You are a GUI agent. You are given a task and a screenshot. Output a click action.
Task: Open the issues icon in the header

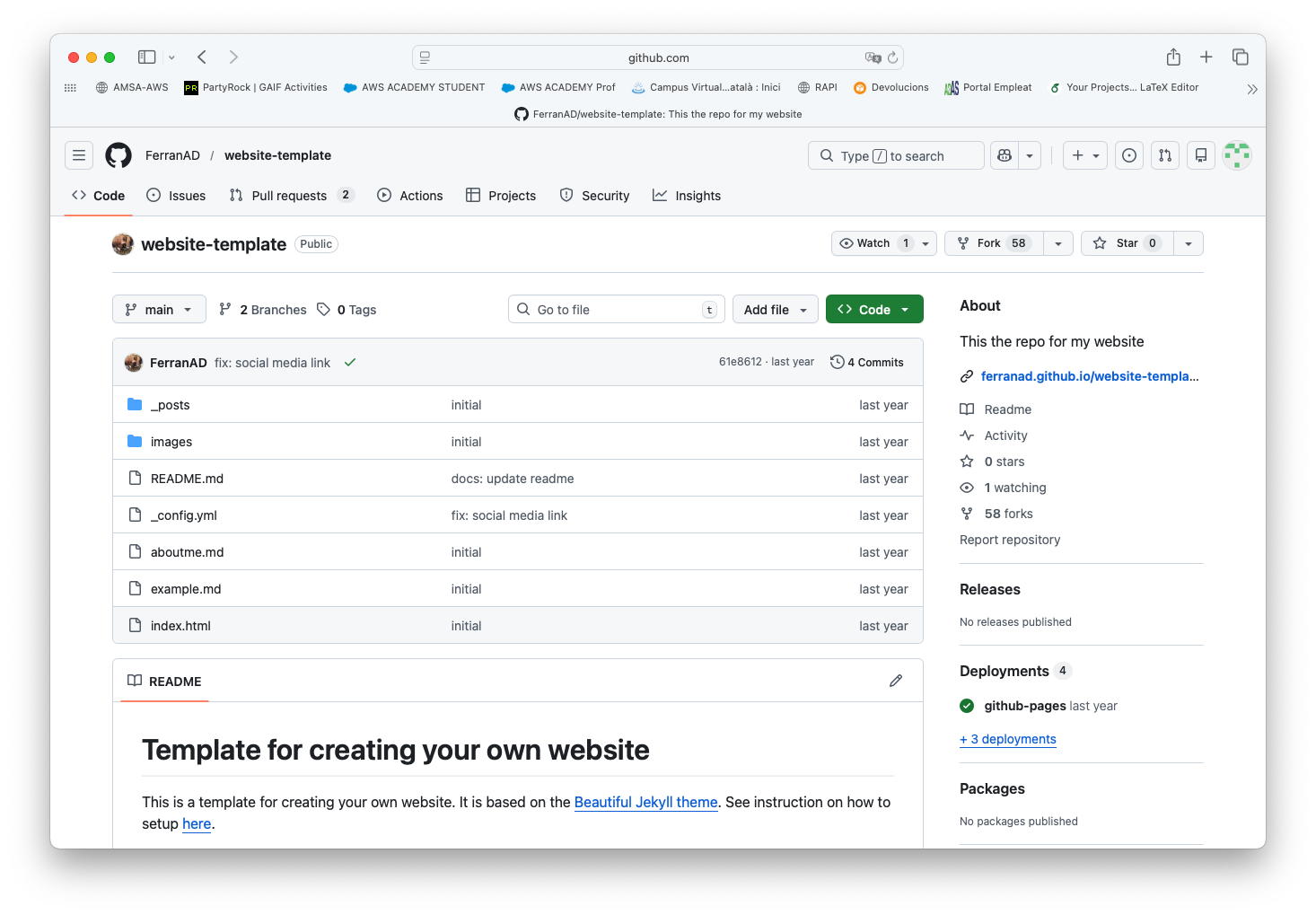point(1128,155)
